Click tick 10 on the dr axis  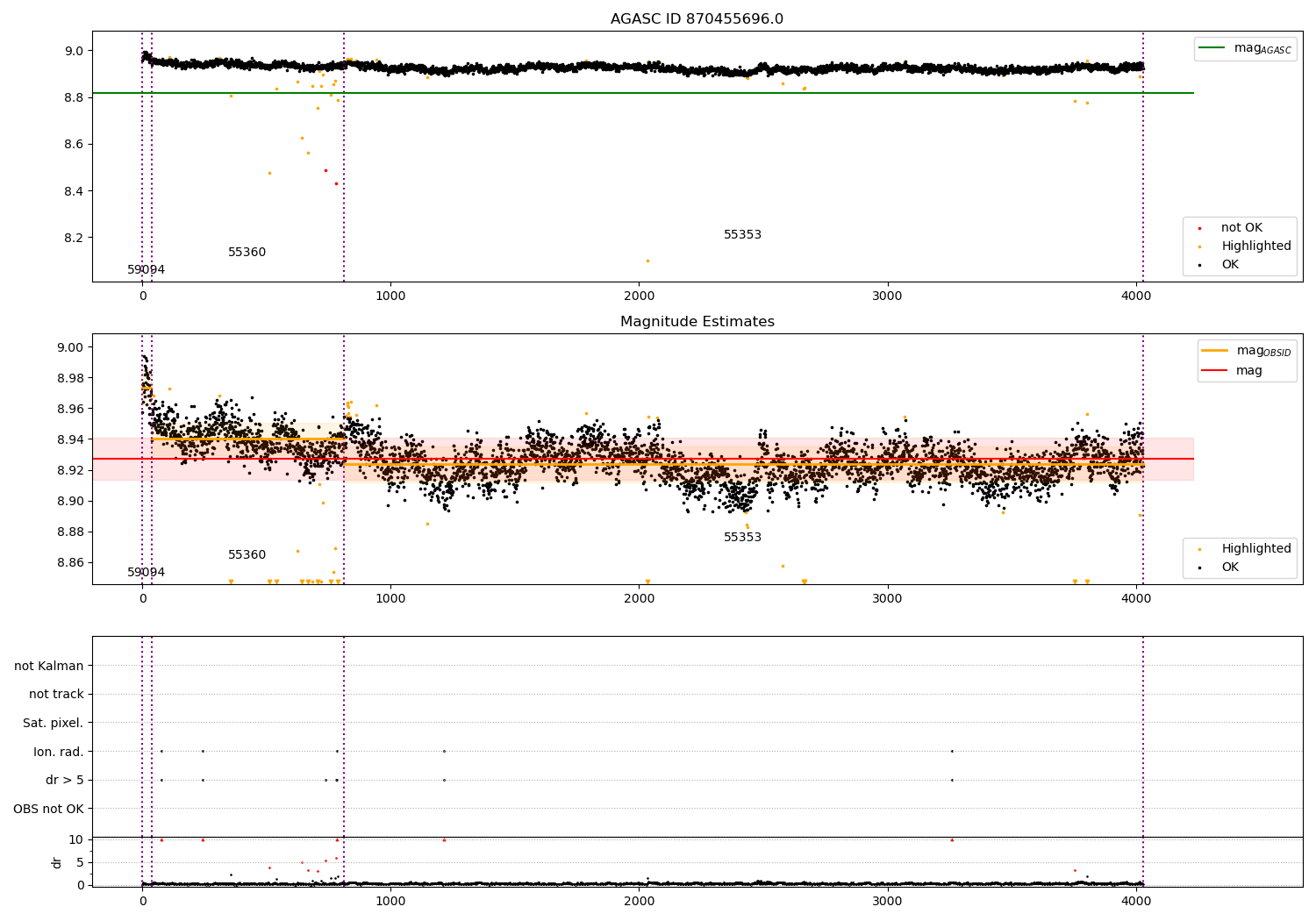click(x=76, y=839)
